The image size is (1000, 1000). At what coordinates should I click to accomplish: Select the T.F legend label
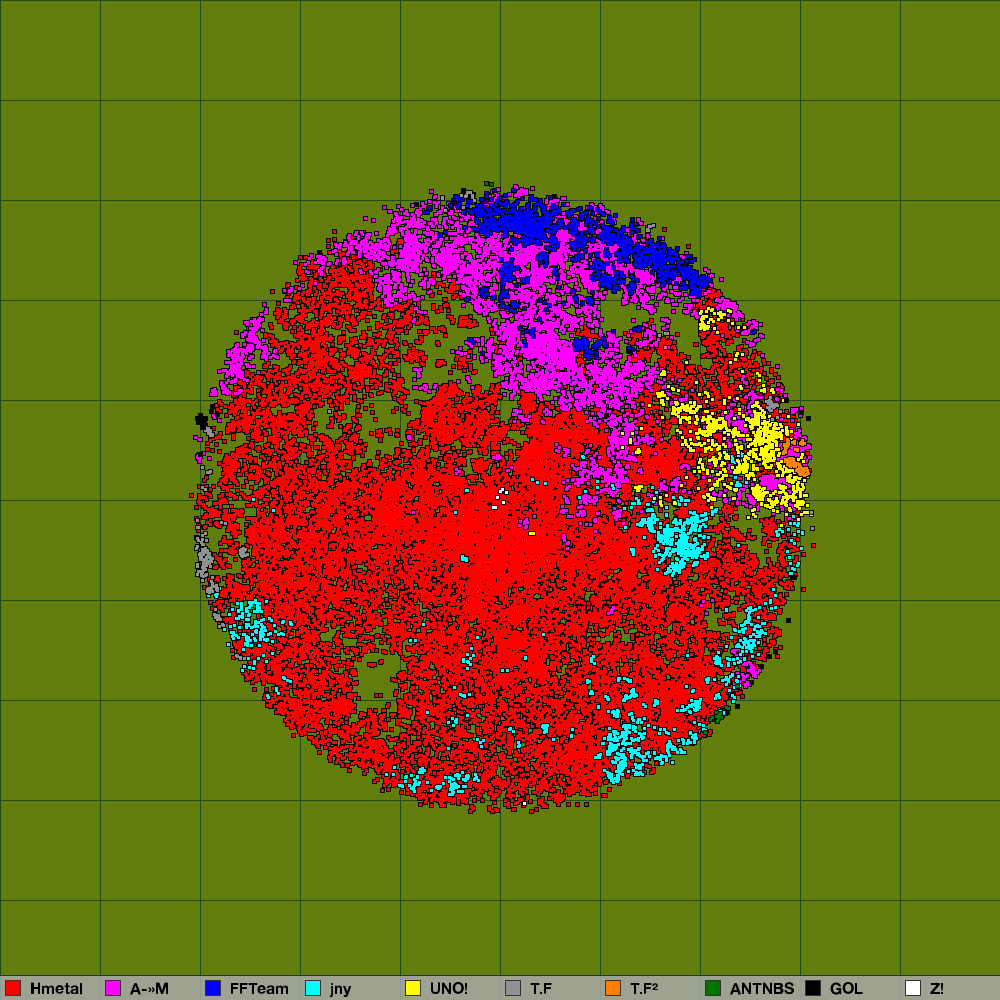(x=541, y=989)
